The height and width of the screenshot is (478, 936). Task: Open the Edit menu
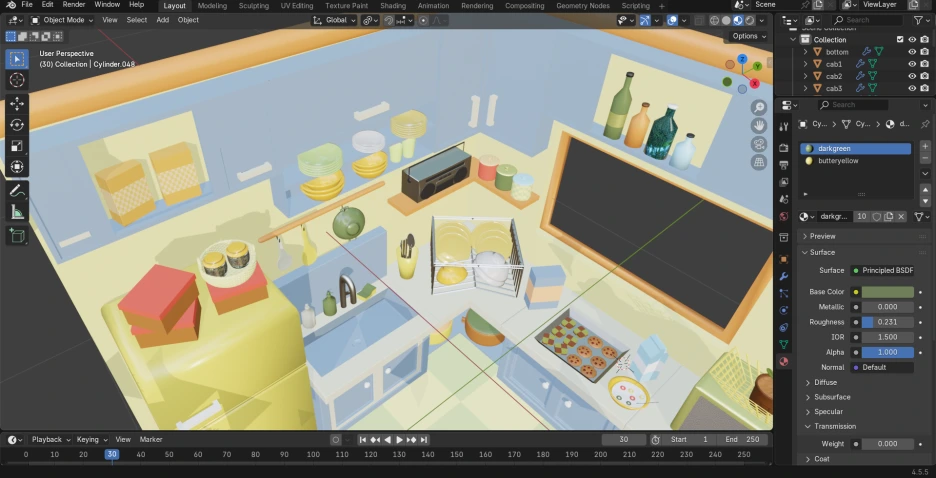click(47, 5)
